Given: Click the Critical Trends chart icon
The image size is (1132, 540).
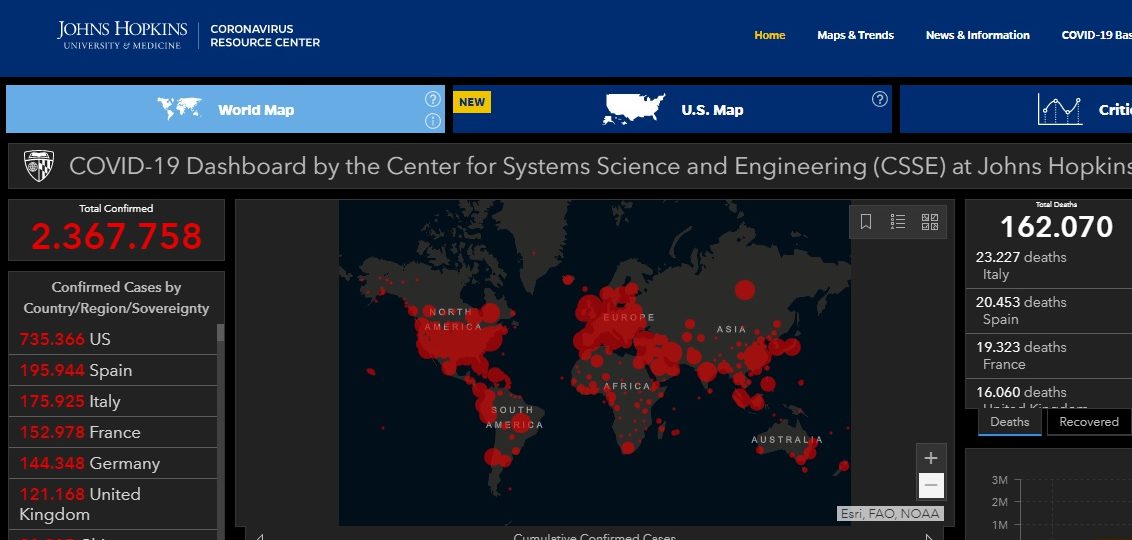Looking at the screenshot, I should pos(1060,110).
